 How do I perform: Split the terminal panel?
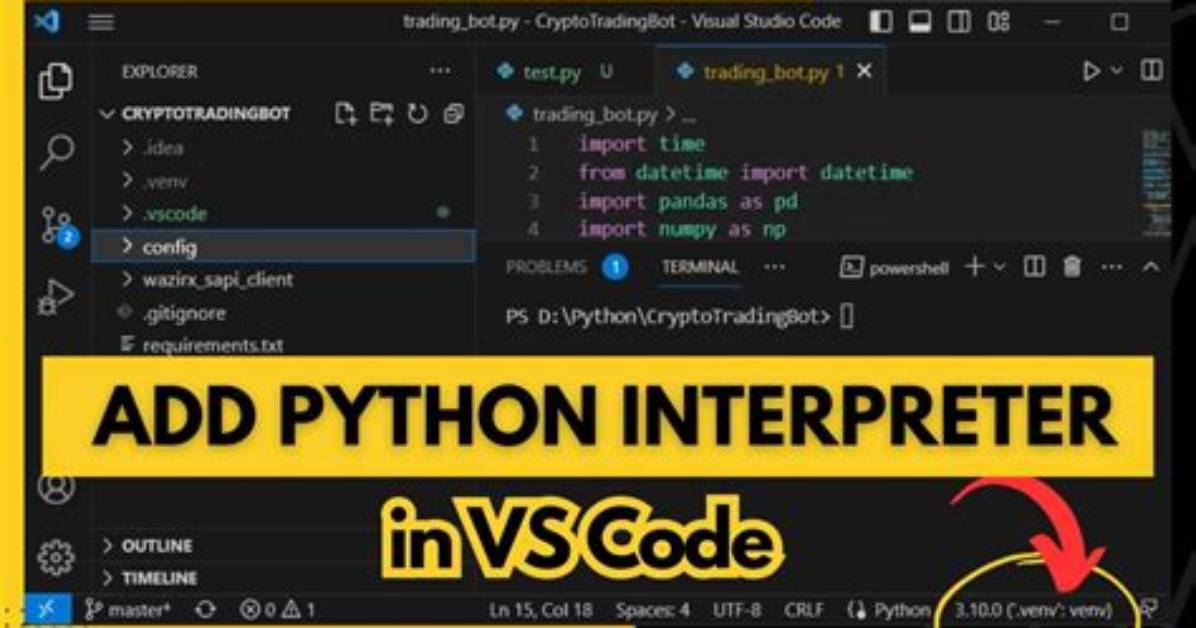pyautogui.click(x=1034, y=266)
